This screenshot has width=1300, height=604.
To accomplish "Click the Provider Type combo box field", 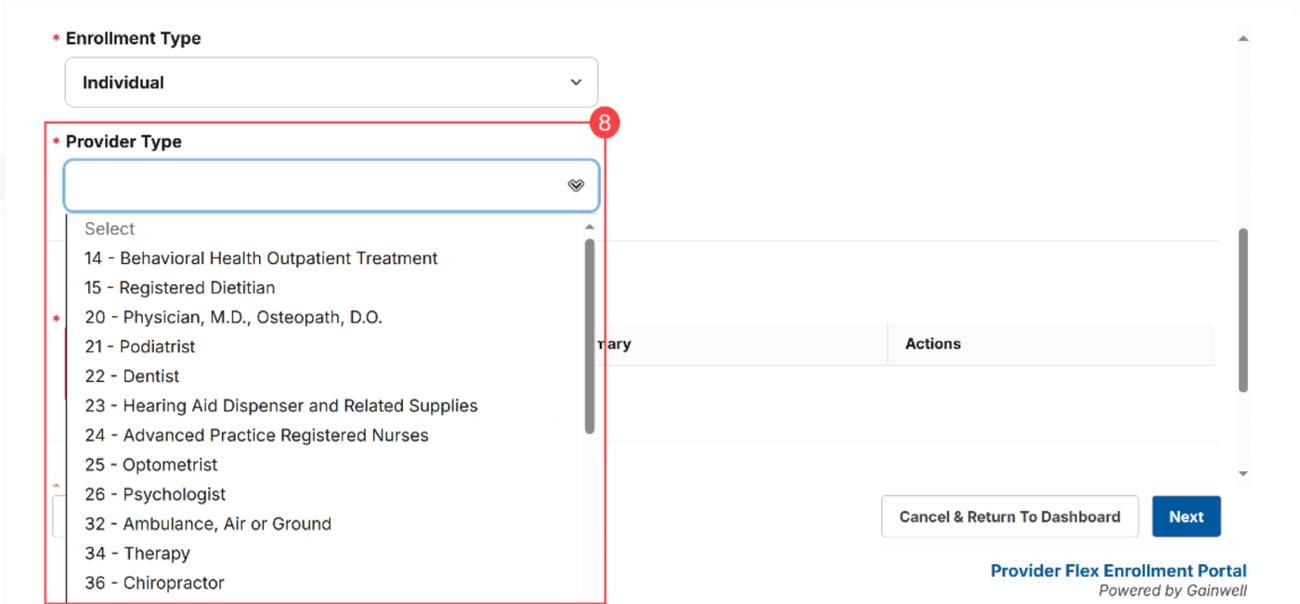I will point(331,185).
